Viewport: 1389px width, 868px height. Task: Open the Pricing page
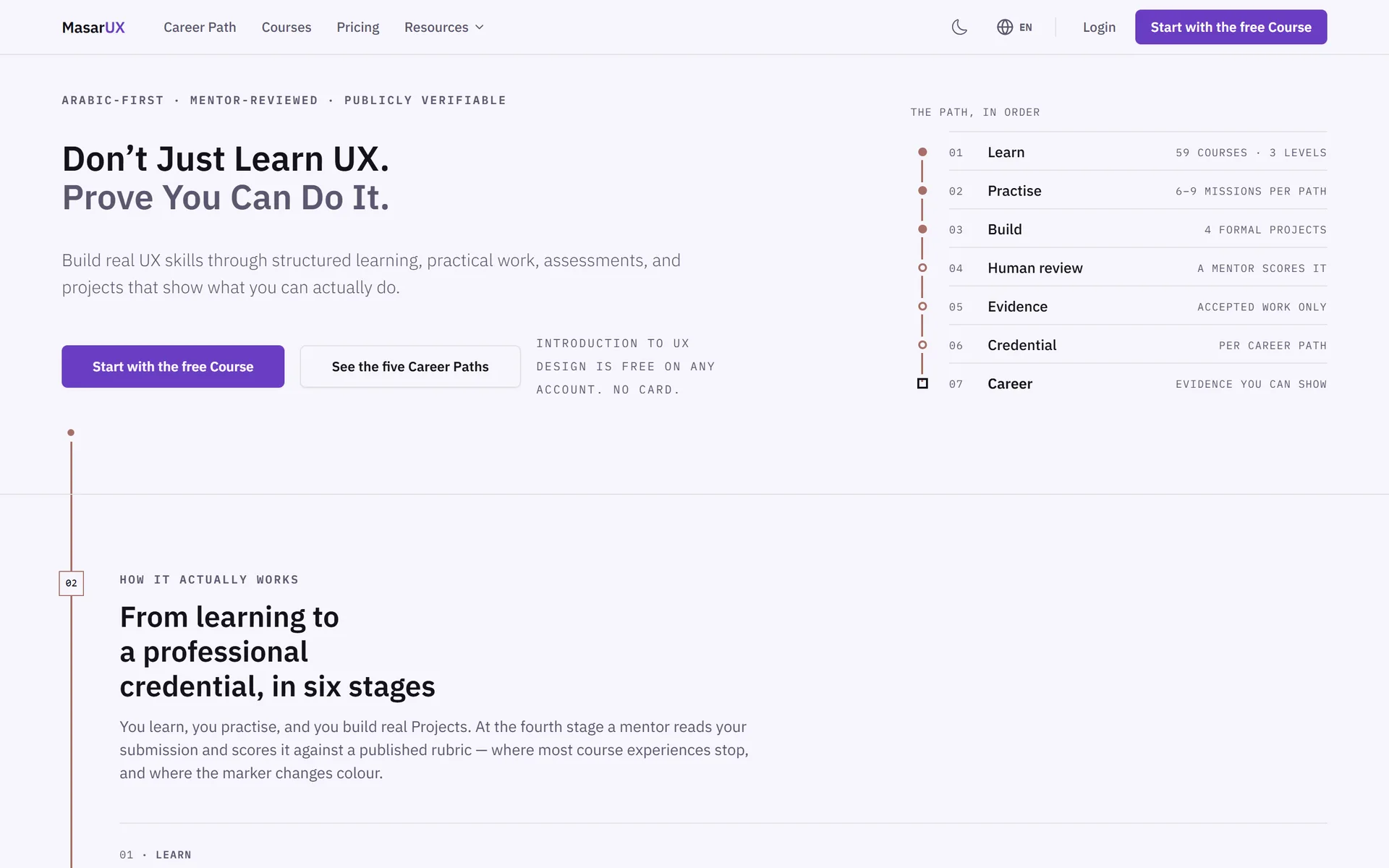(357, 27)
